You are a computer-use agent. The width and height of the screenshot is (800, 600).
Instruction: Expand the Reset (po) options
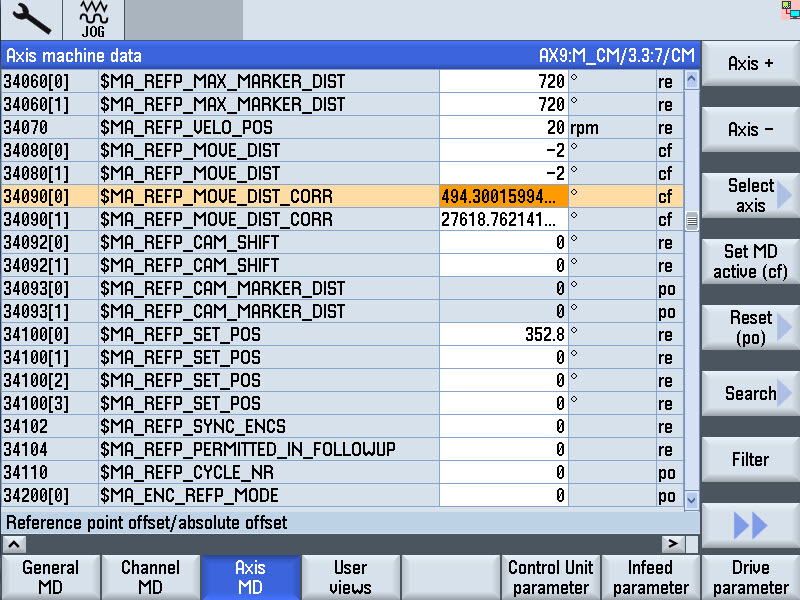click(751, 327)
